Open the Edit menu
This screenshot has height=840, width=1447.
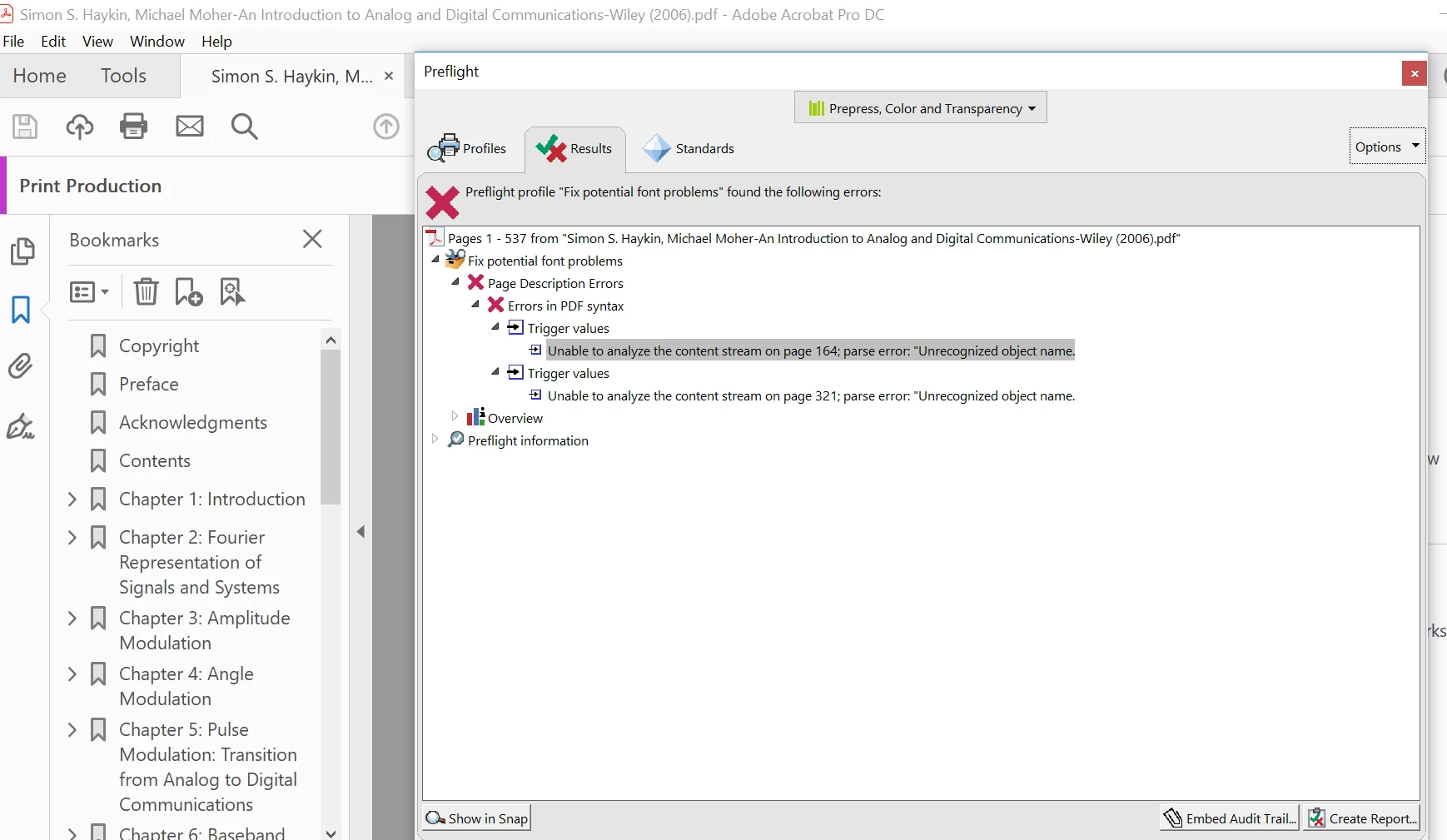[x=53, y=42]
